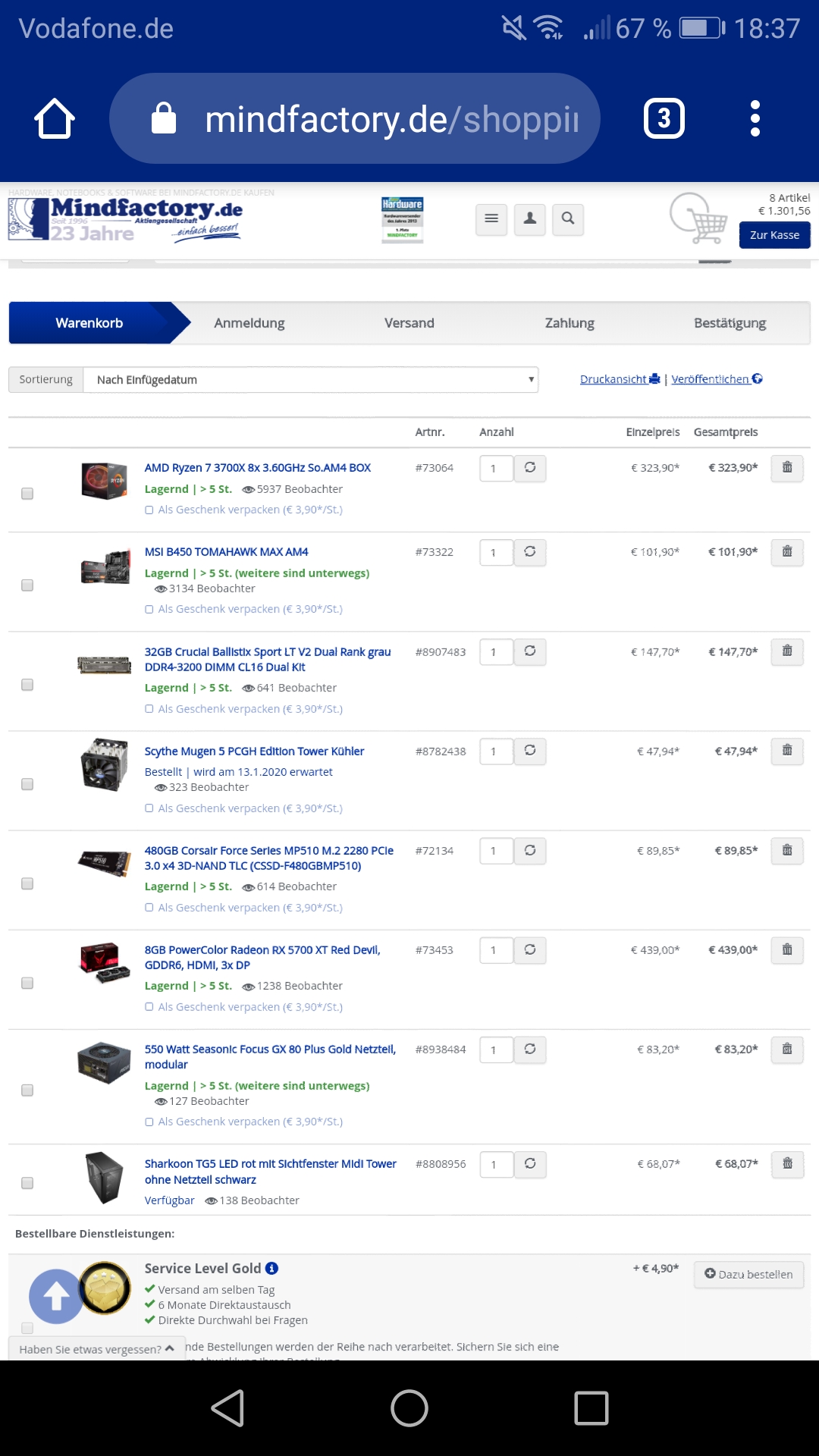
Task: Select the Bestätigung step tab
Action: (x=730, y=323)
